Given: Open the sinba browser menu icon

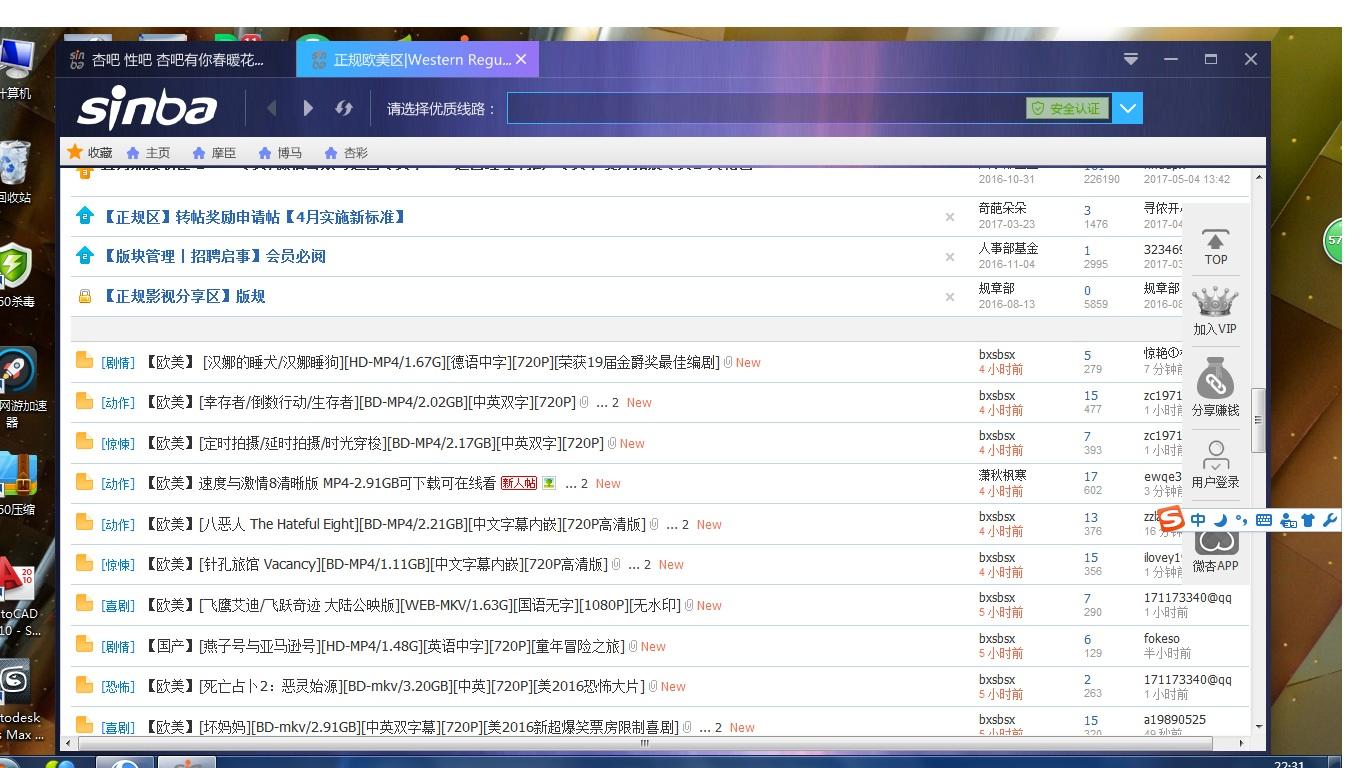Looking at the screenshot, I should click(1131, 59).
